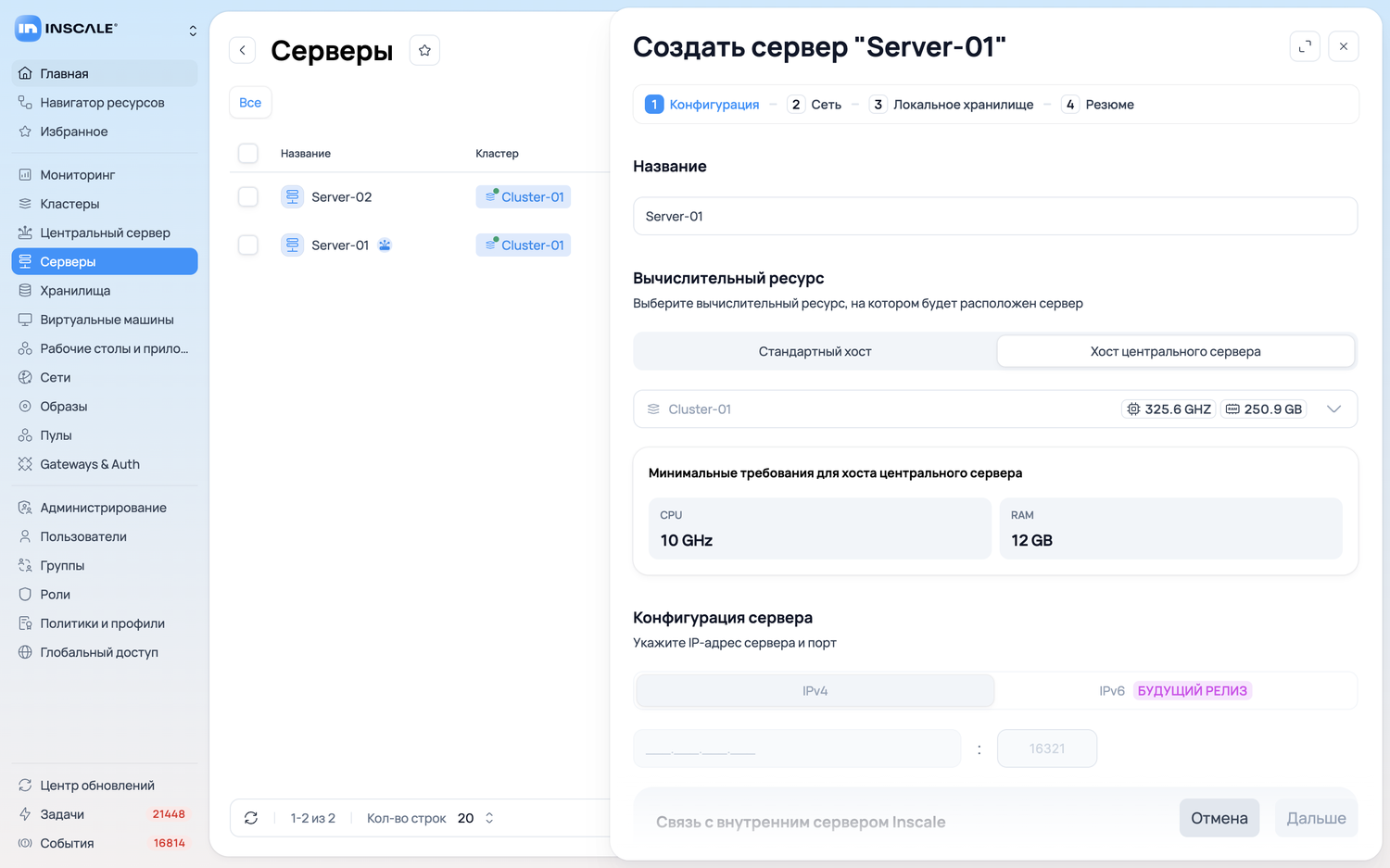The height and width of the screenshot is (868, 1390).
Task: Click the Дальше button
Action: click(x=1317, y=818)
